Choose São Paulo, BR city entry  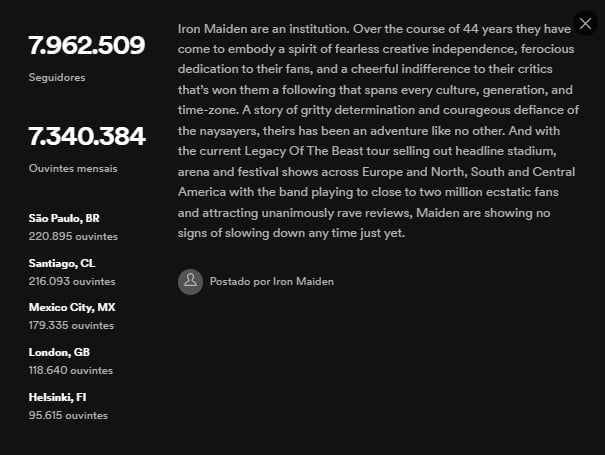tap(64, 218)
